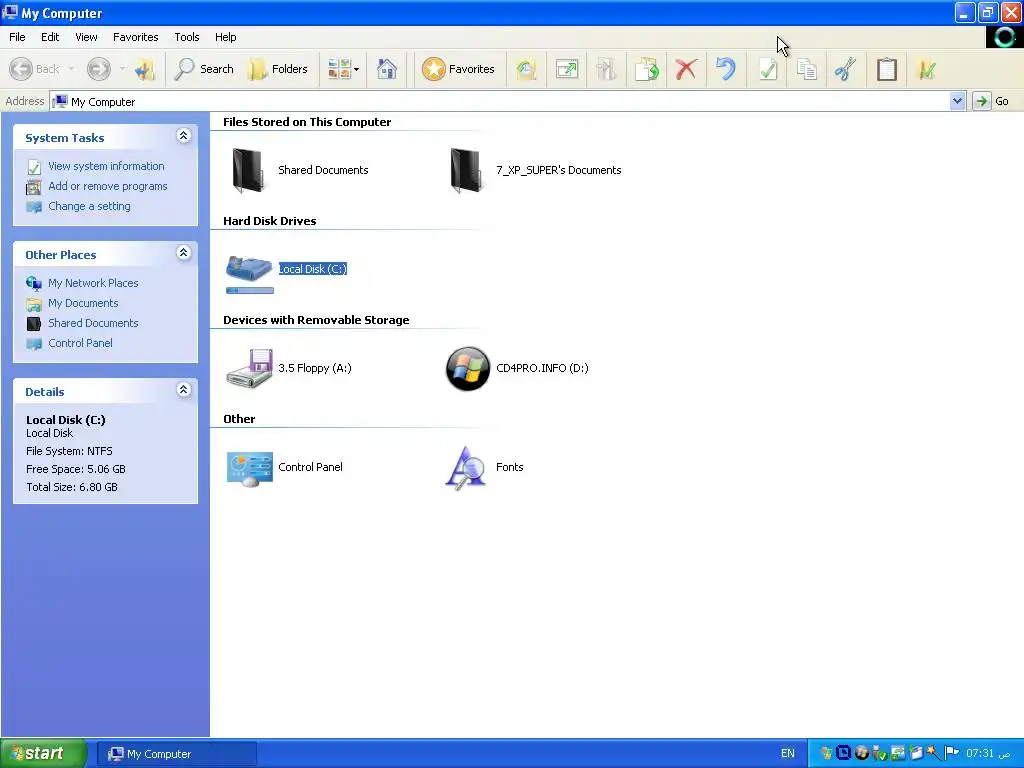The height and width of the screenshot is (768, 1024).
Task: Click Add or remove programs link
Action: click(108, 186)
